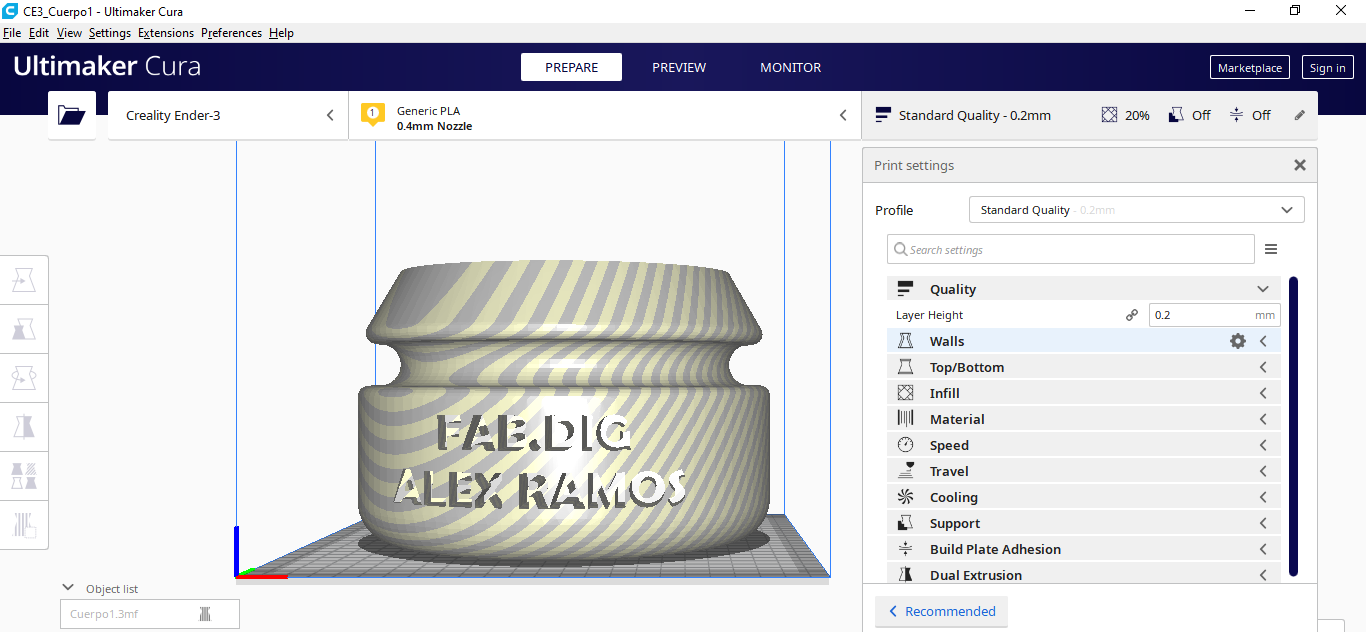Click the Build Plate Adhesion category icon
Screen dimensions: 1366x632
pos(905,549)
